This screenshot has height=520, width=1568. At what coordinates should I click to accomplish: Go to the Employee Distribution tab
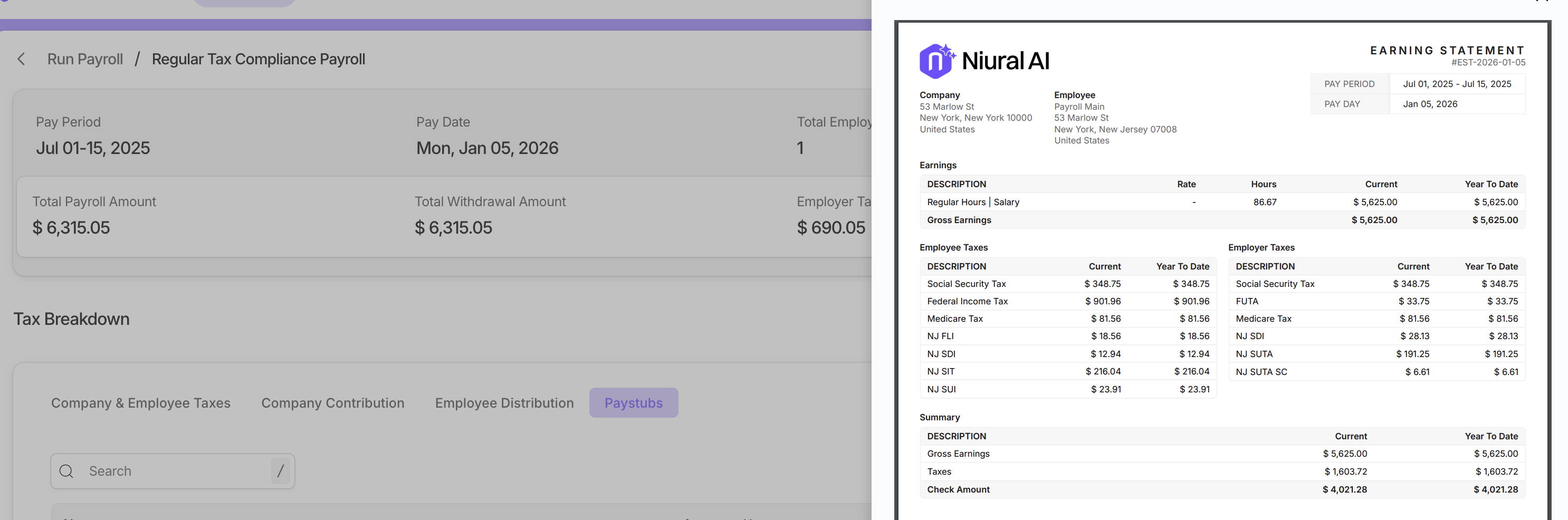[504, 402]
